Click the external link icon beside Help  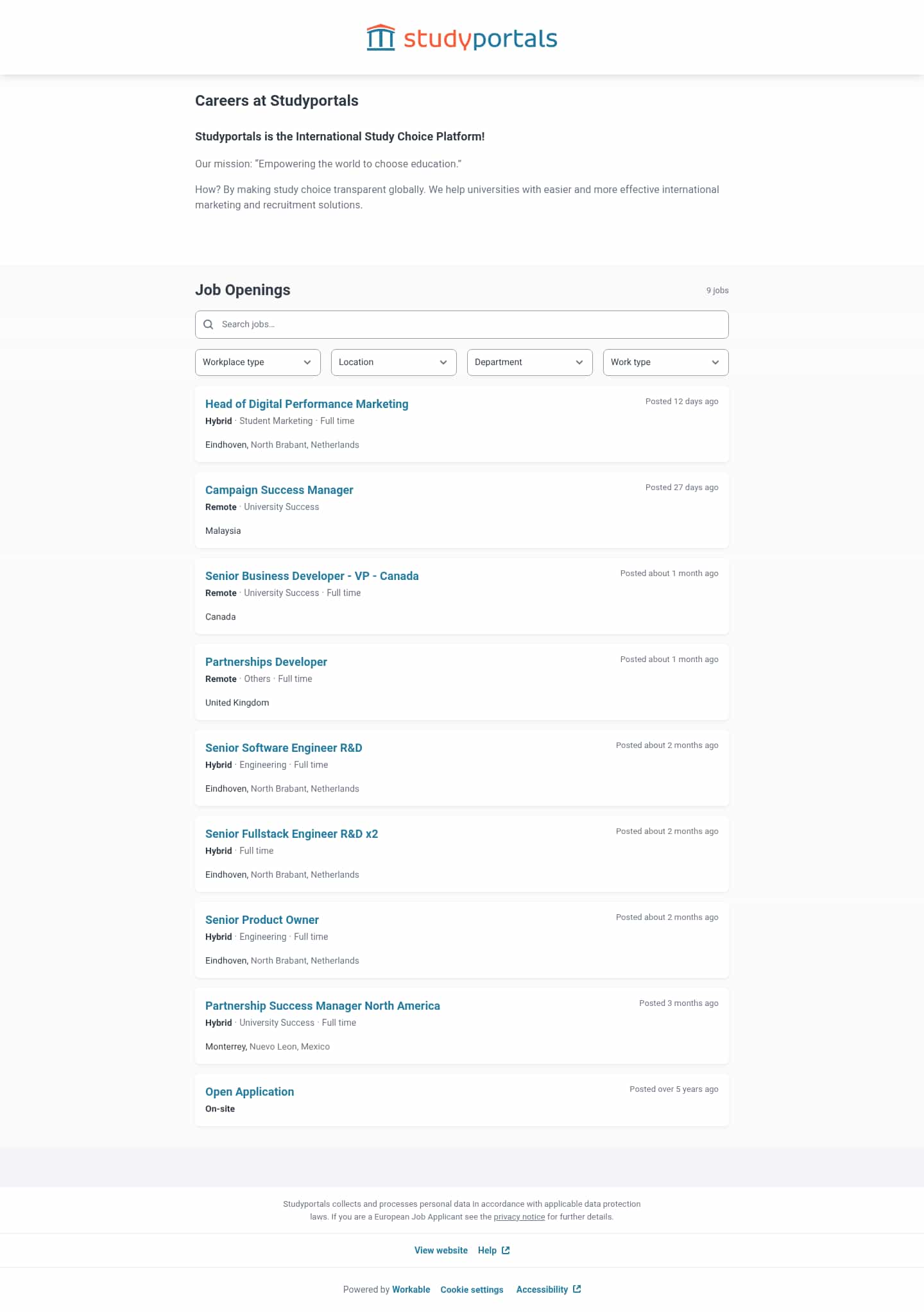pos(506,1250)
